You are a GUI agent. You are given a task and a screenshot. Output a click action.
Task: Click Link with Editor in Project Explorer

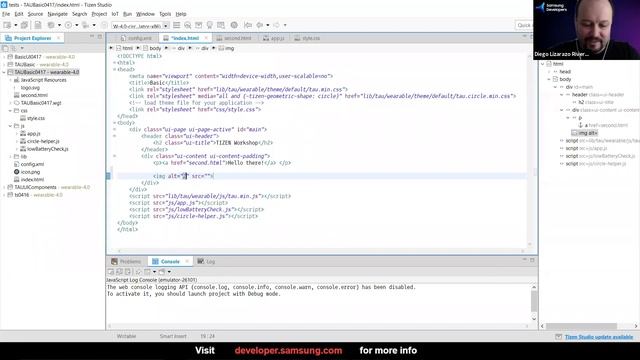click(13, 49)
